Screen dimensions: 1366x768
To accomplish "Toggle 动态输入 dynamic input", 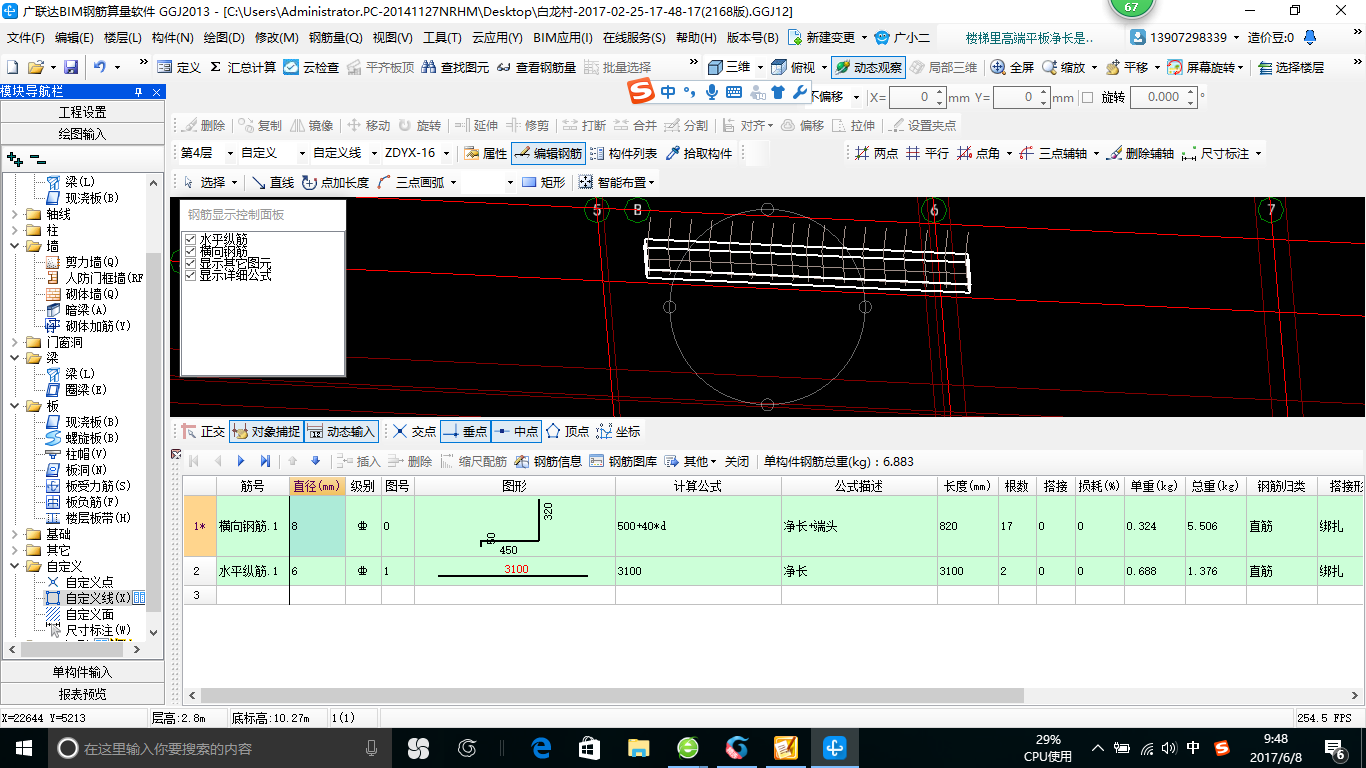I will (341, 431).
